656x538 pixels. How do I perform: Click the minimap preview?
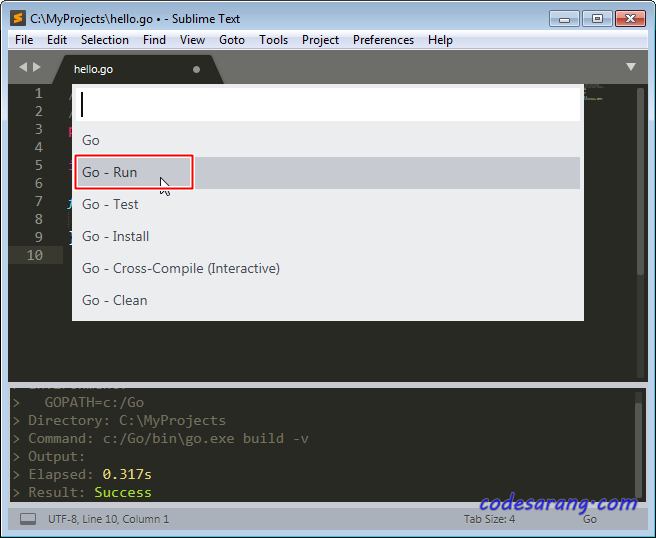(594, 93)
